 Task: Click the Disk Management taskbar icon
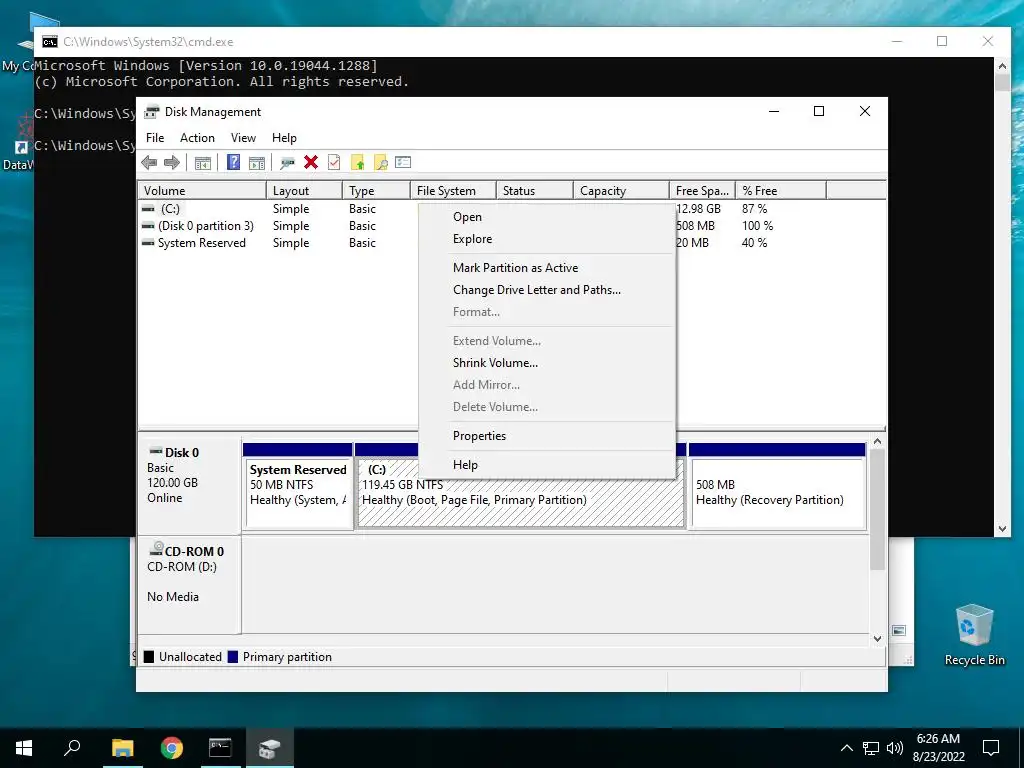point(269,748)
